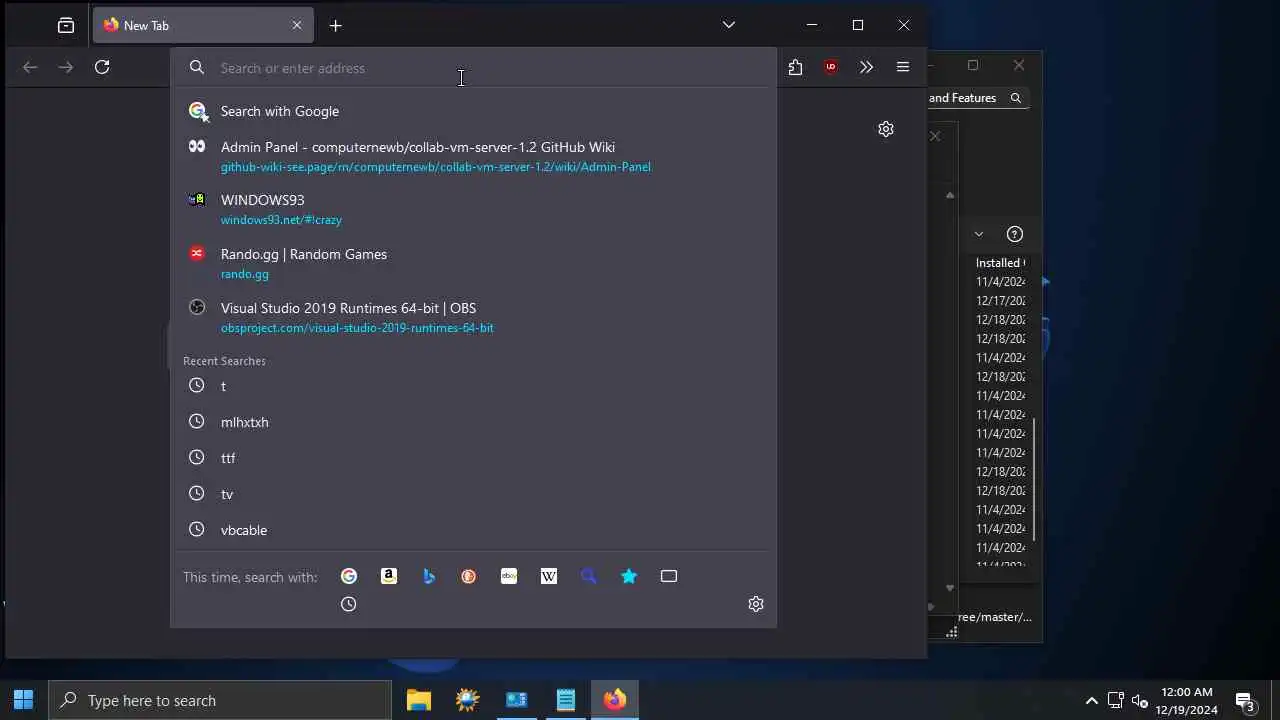Image resolution: width=1280 pixels, height=720 pixels.
Task: Open taskbar clock and date
Action: 1188,700
